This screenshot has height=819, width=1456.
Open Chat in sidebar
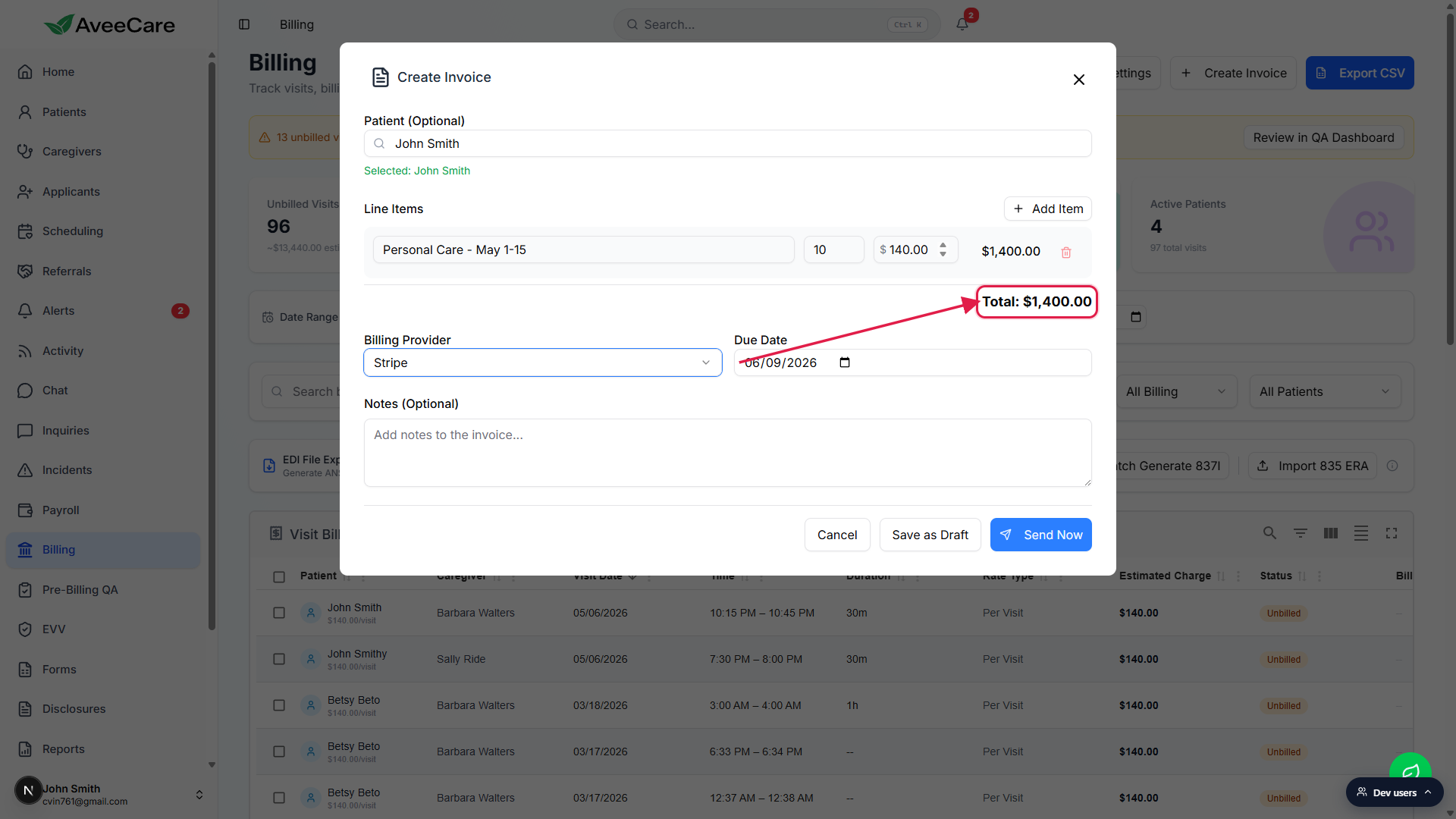coord(103,391)
